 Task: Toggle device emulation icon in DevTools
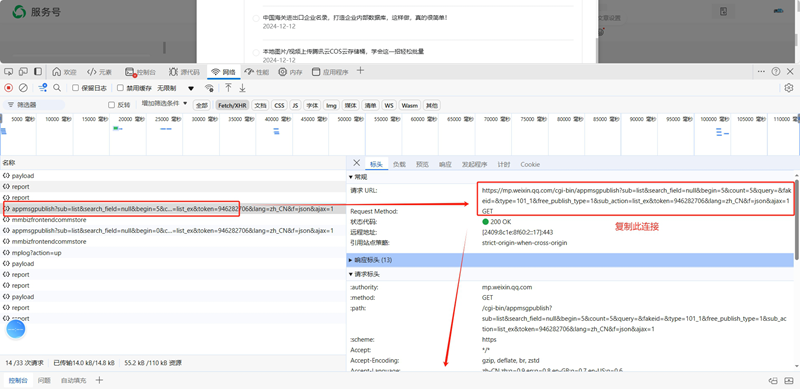(x=23, y=71)
